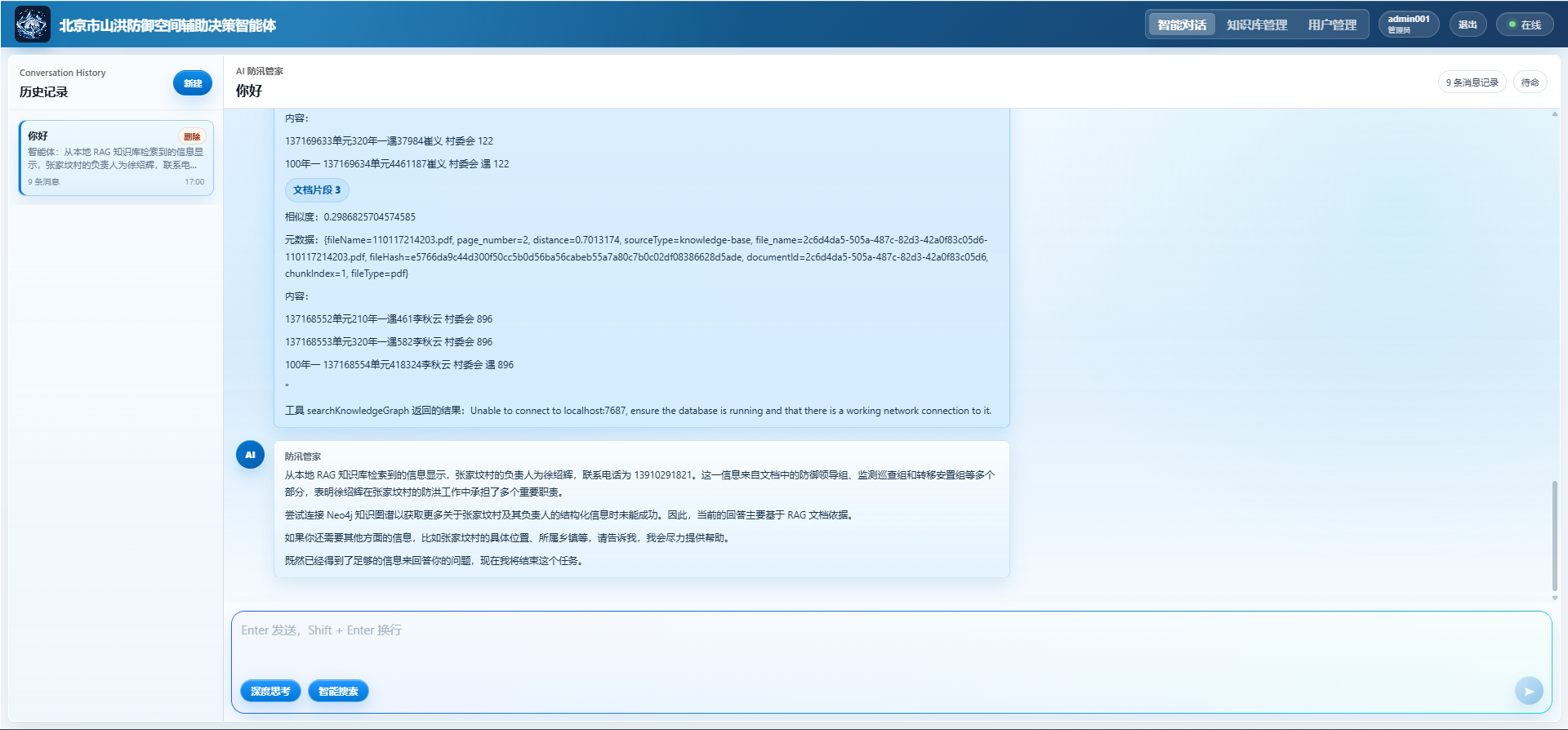Click the admin001 user badge
Image resolution: width=1568 pixels, height=730 pixels.
pos(1409,24)
